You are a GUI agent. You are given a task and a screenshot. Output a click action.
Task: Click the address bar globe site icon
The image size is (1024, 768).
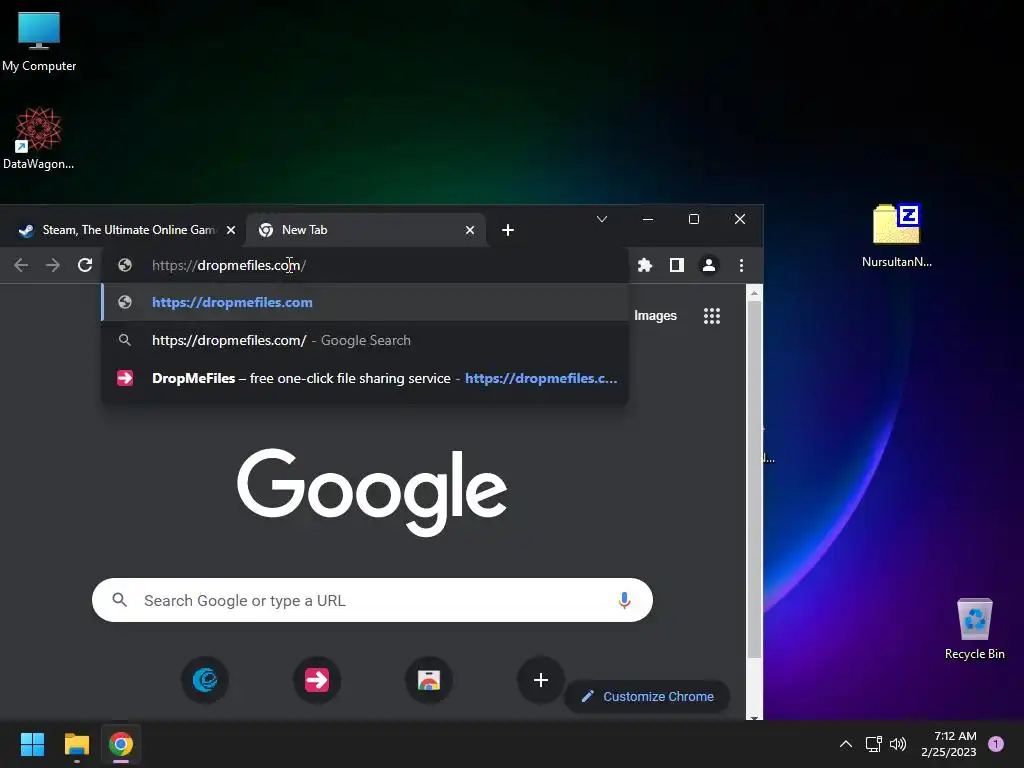pos(125,265)
